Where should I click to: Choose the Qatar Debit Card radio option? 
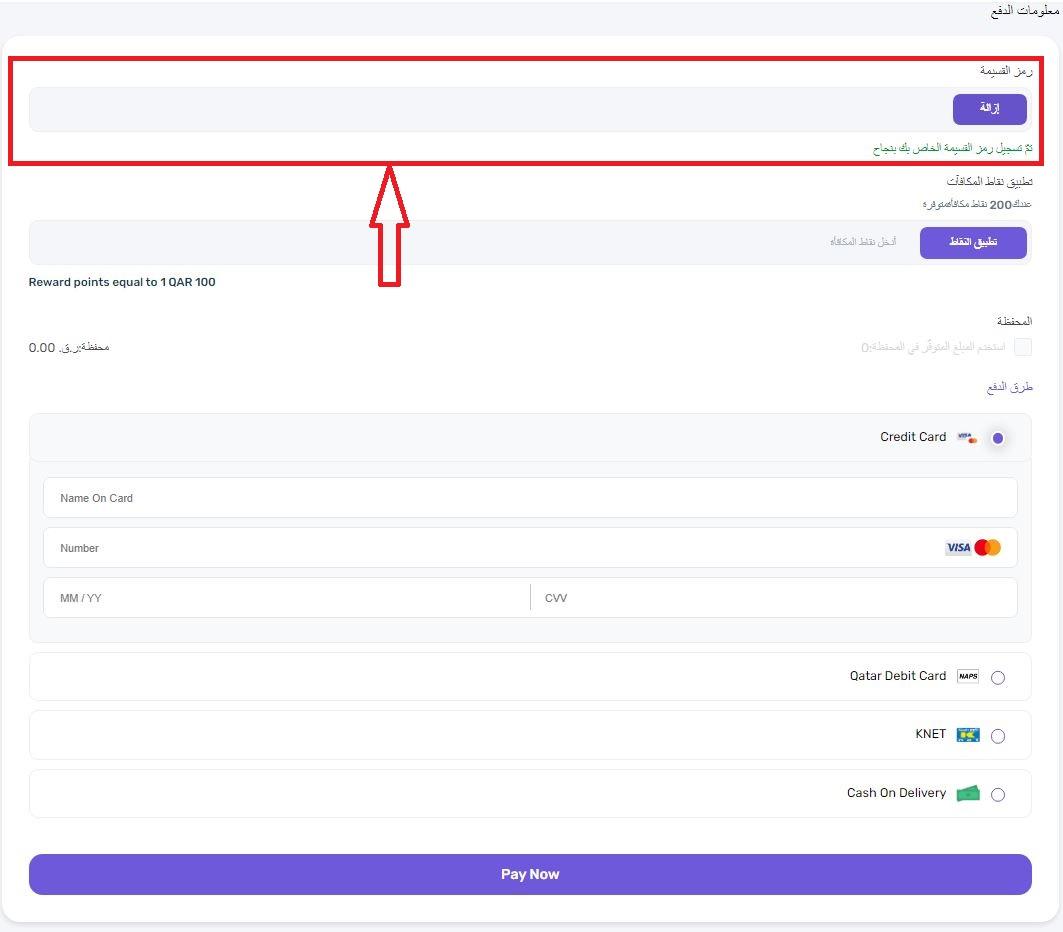tap(998, 678)
